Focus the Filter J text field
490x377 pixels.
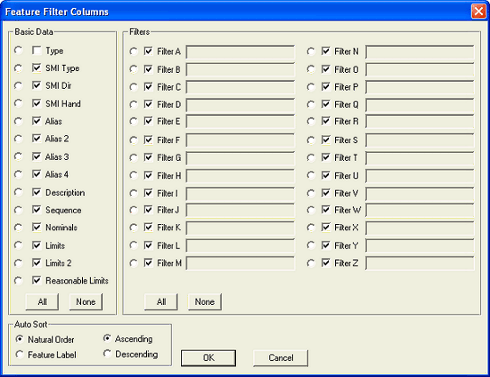pos(240,210)
